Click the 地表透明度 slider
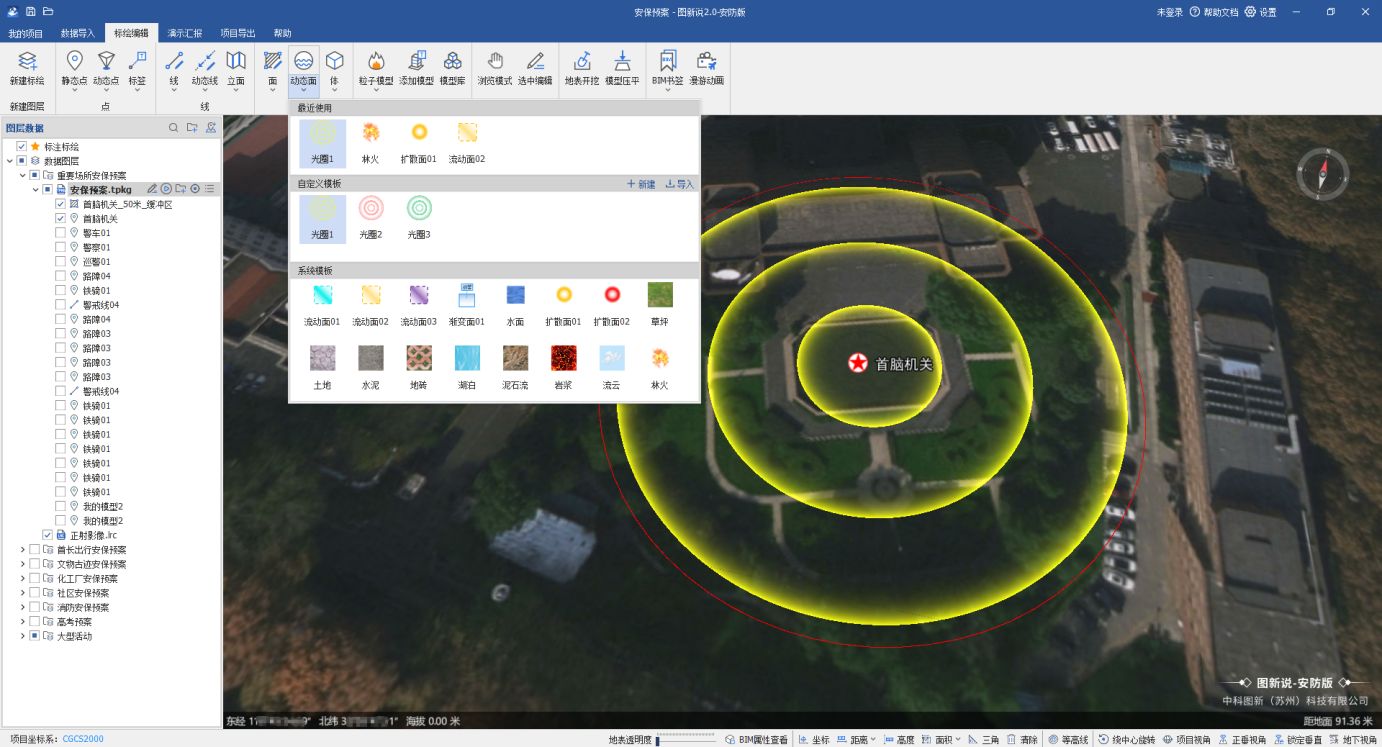The height and width of the screenshot is (747, 1382). (x=685, y=740)
